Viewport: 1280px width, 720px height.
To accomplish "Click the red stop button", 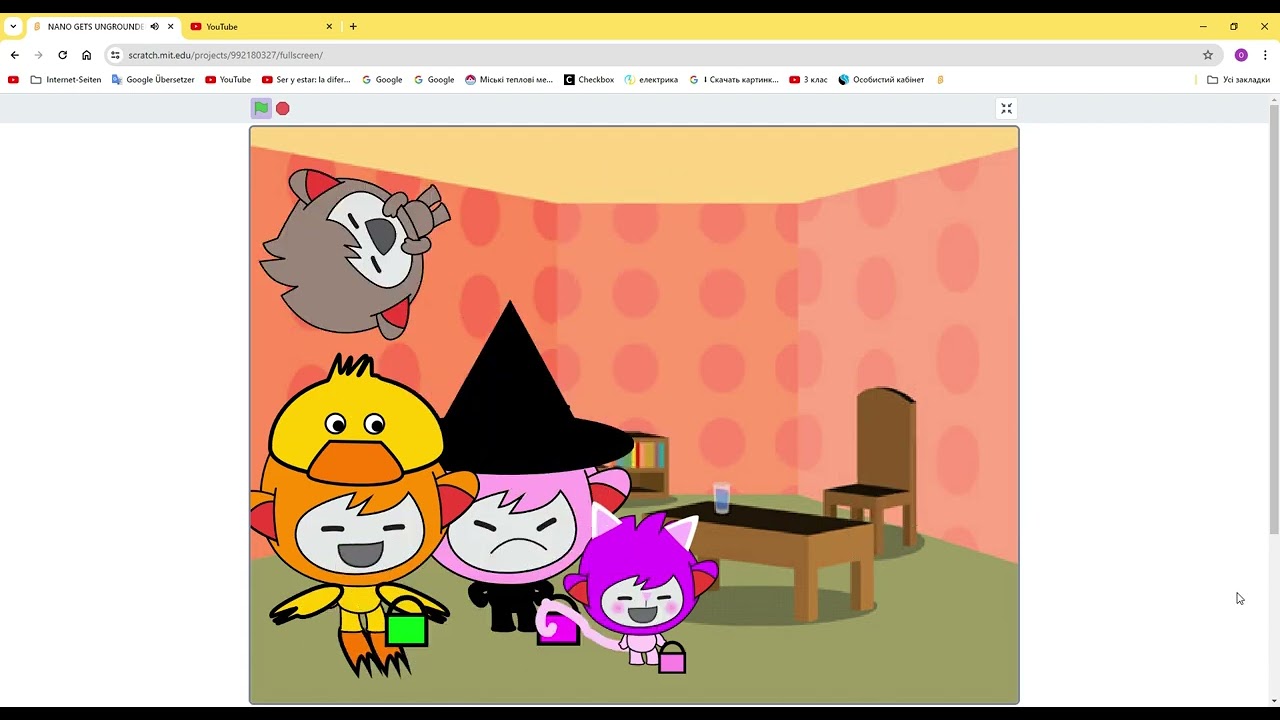I will pyautogui.click(x=283, y=108).
